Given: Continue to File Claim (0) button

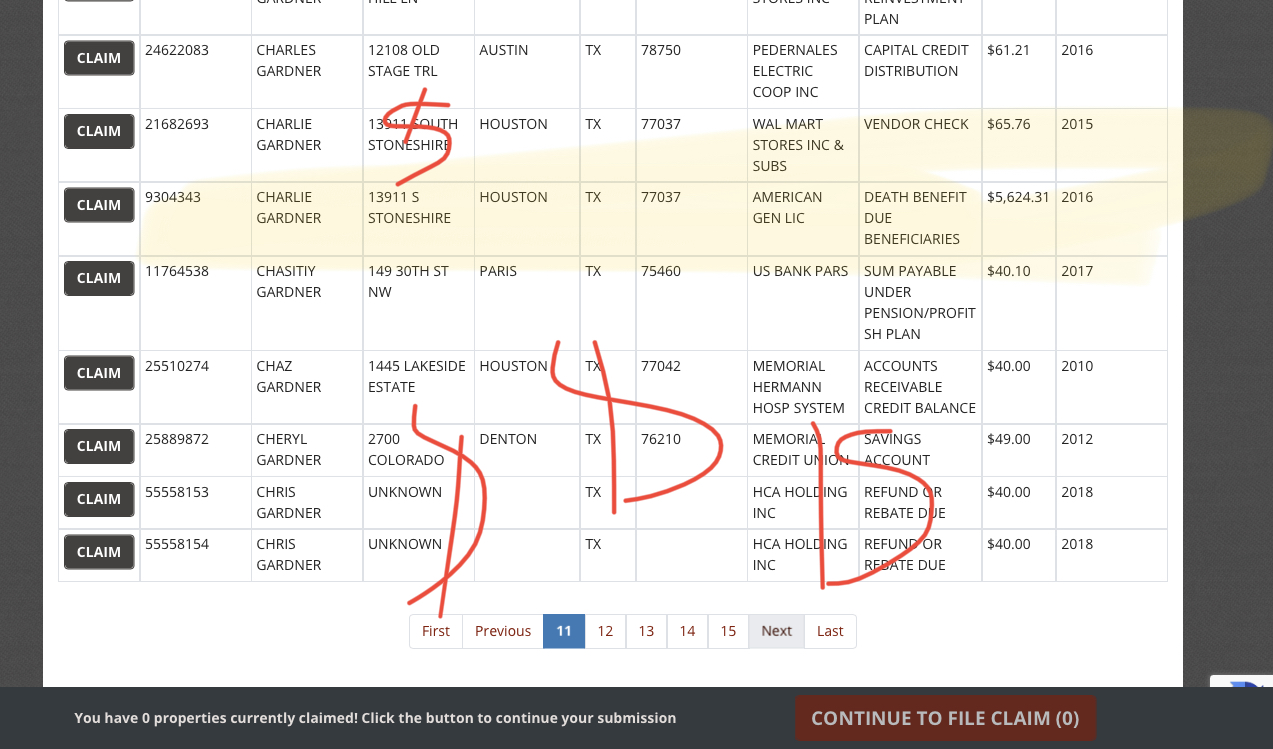Looking at the screenshot, I should tap(945, 718).
